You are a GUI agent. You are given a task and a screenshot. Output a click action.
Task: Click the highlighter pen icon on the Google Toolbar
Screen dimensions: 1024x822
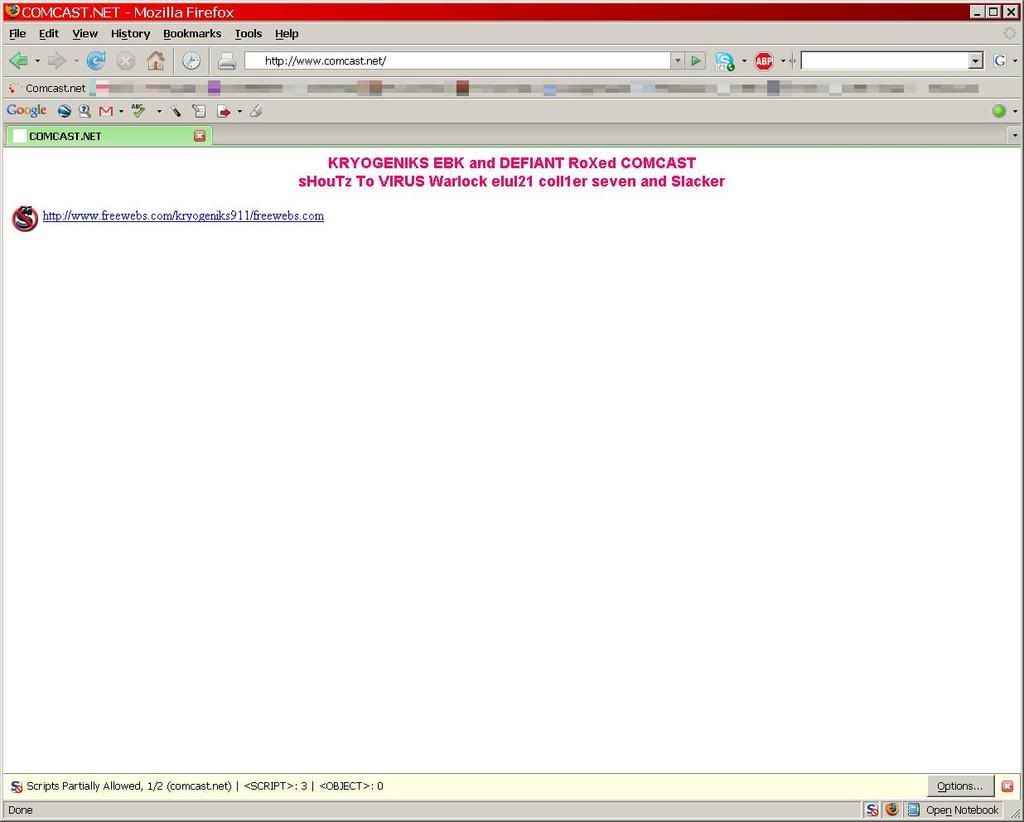point(175,112)
